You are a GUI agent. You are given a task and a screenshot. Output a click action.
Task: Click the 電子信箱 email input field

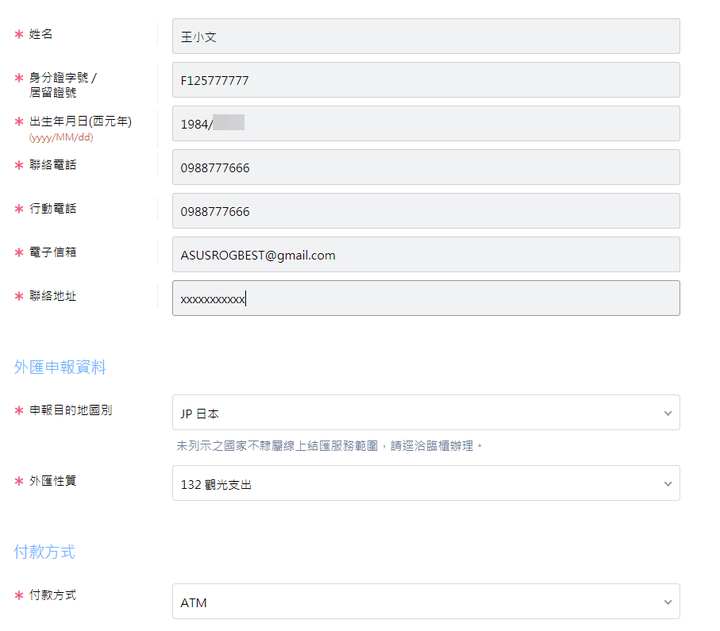[x=426, y=254]
